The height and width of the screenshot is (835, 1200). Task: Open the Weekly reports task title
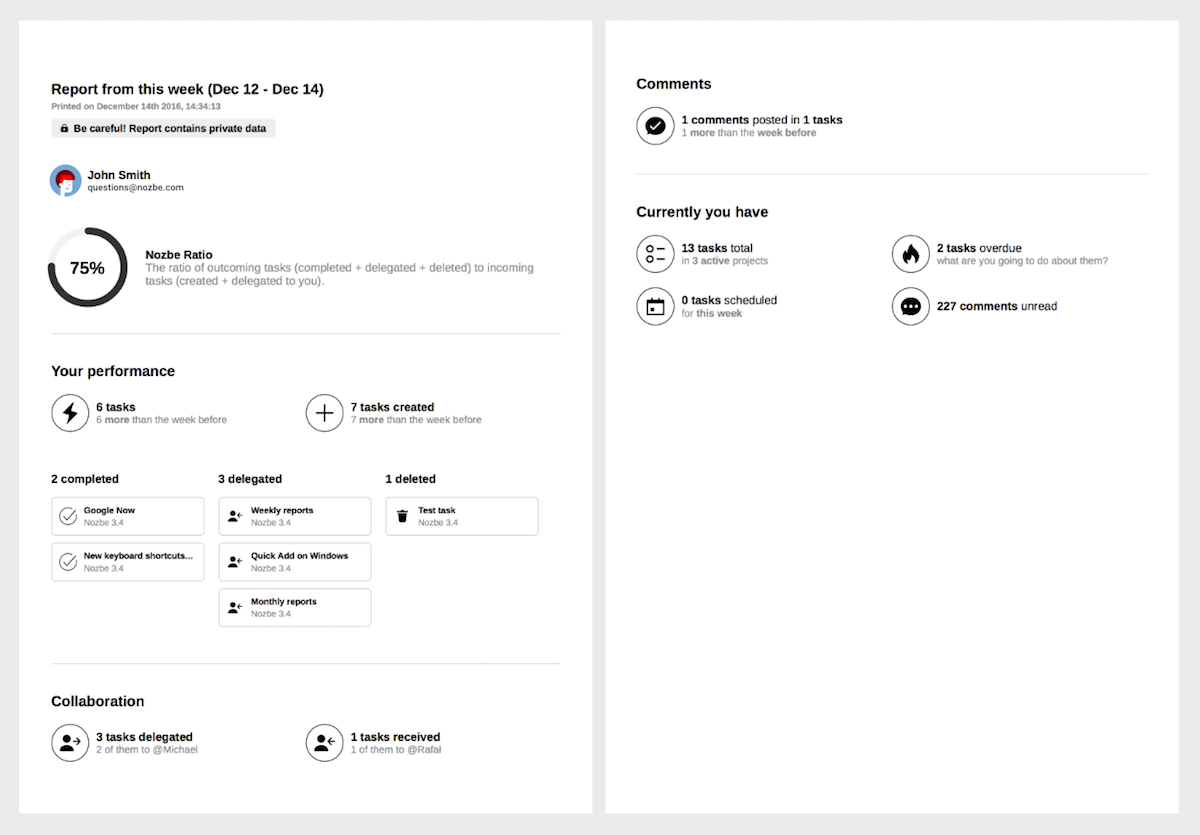click(x=282, y=510)
